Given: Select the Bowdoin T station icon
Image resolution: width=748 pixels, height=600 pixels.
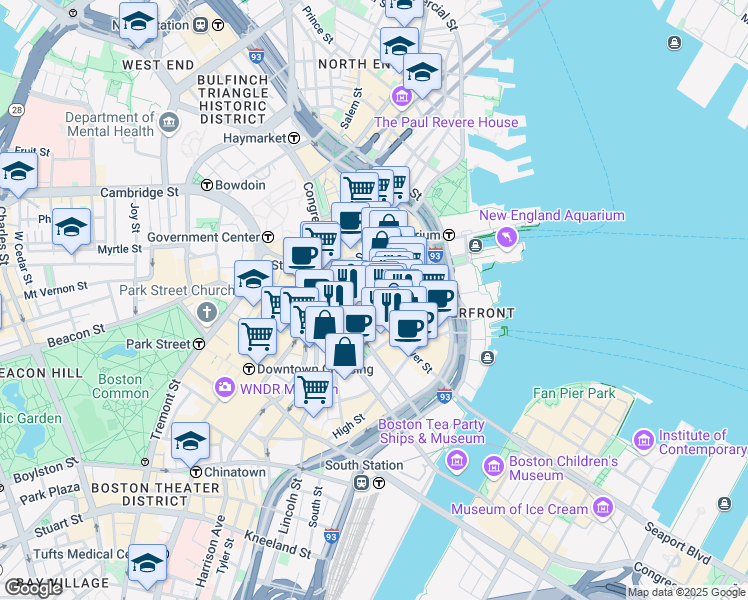Looking at the screenshot, I should [207, 185].
